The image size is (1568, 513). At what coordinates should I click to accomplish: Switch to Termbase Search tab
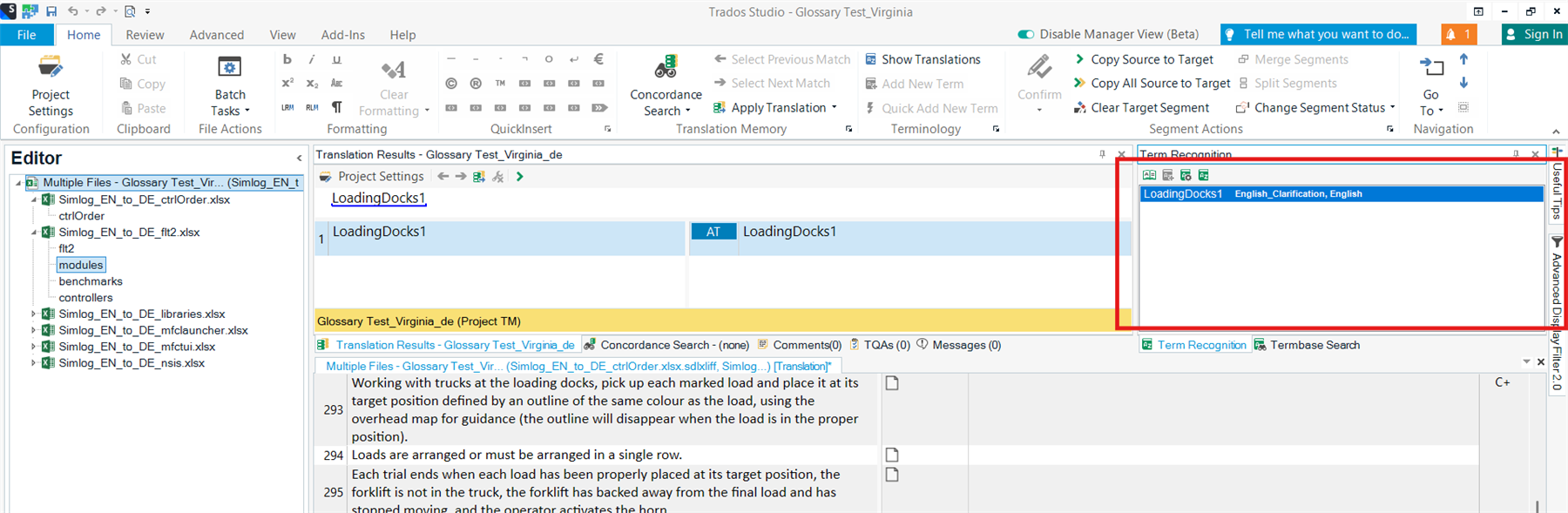[1307, 345]
